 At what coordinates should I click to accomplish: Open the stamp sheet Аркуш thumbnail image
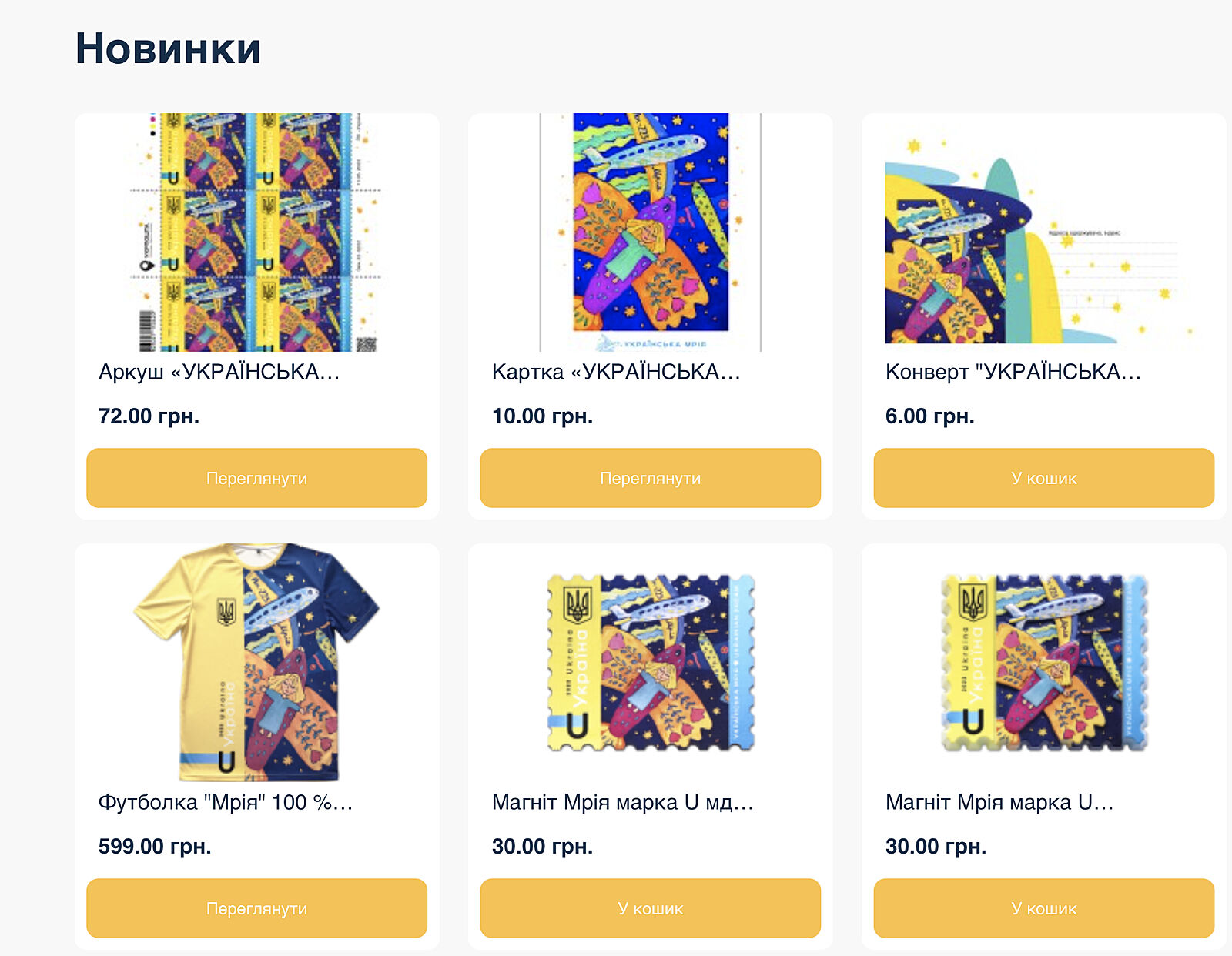pyautogui.click(x=256, y=232)
